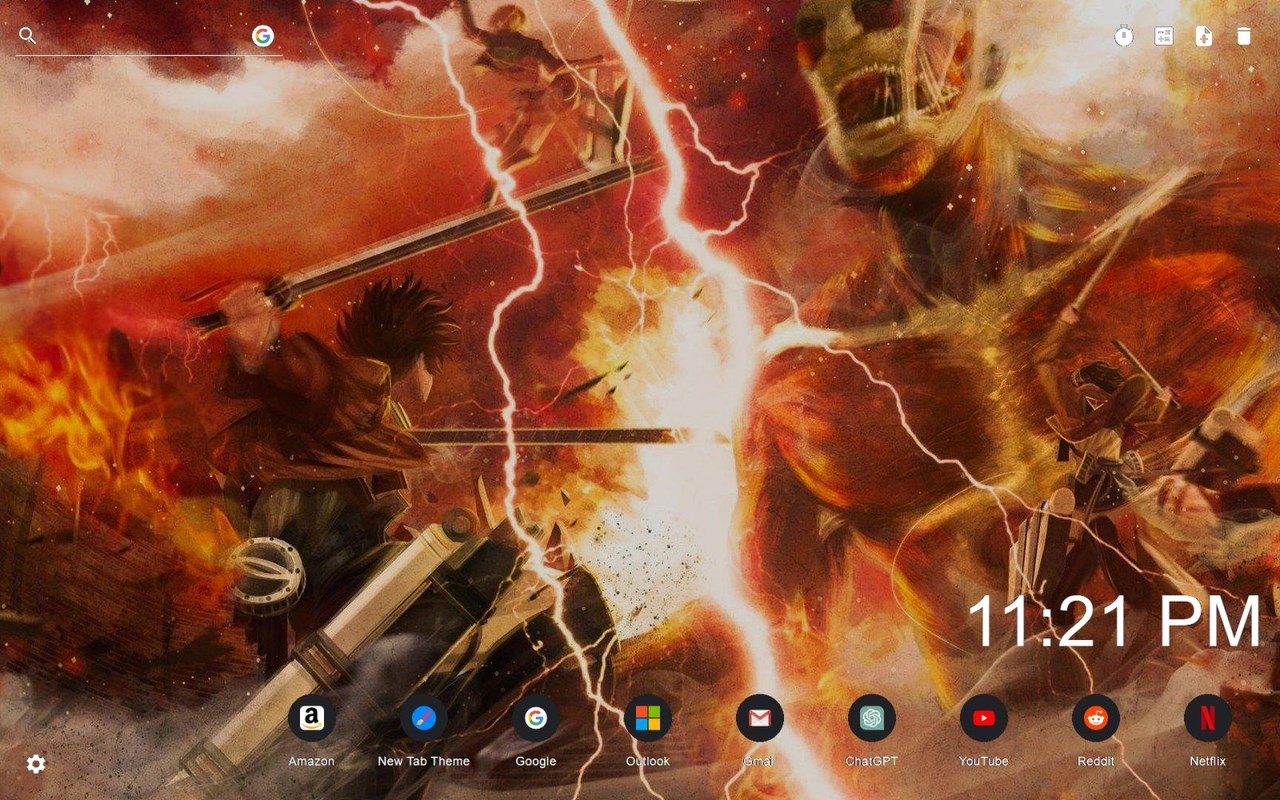Open the settings gear
The height and width of the screenshot is (800, 1280).
click(36, 764)
